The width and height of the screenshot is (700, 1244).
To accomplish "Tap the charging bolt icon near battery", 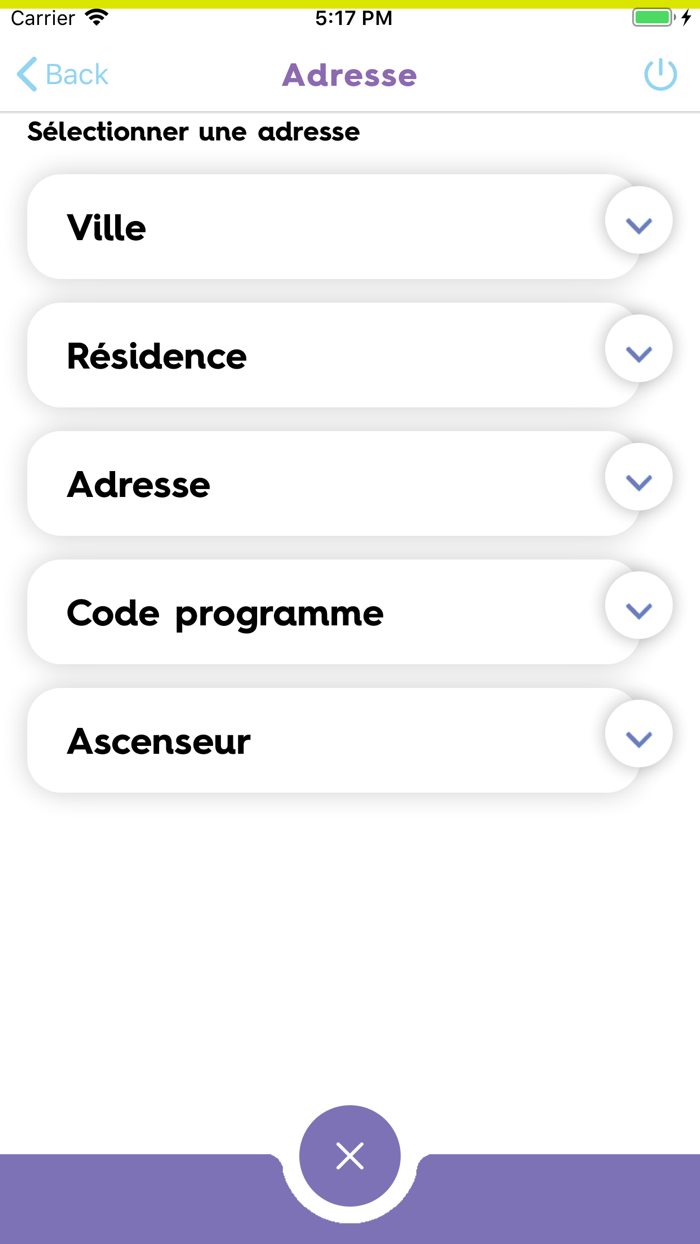I will [687, 16].
